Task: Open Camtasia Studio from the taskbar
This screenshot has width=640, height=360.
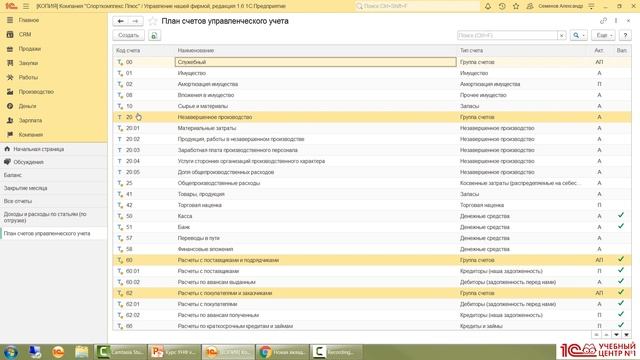Action: pos(120,352)
